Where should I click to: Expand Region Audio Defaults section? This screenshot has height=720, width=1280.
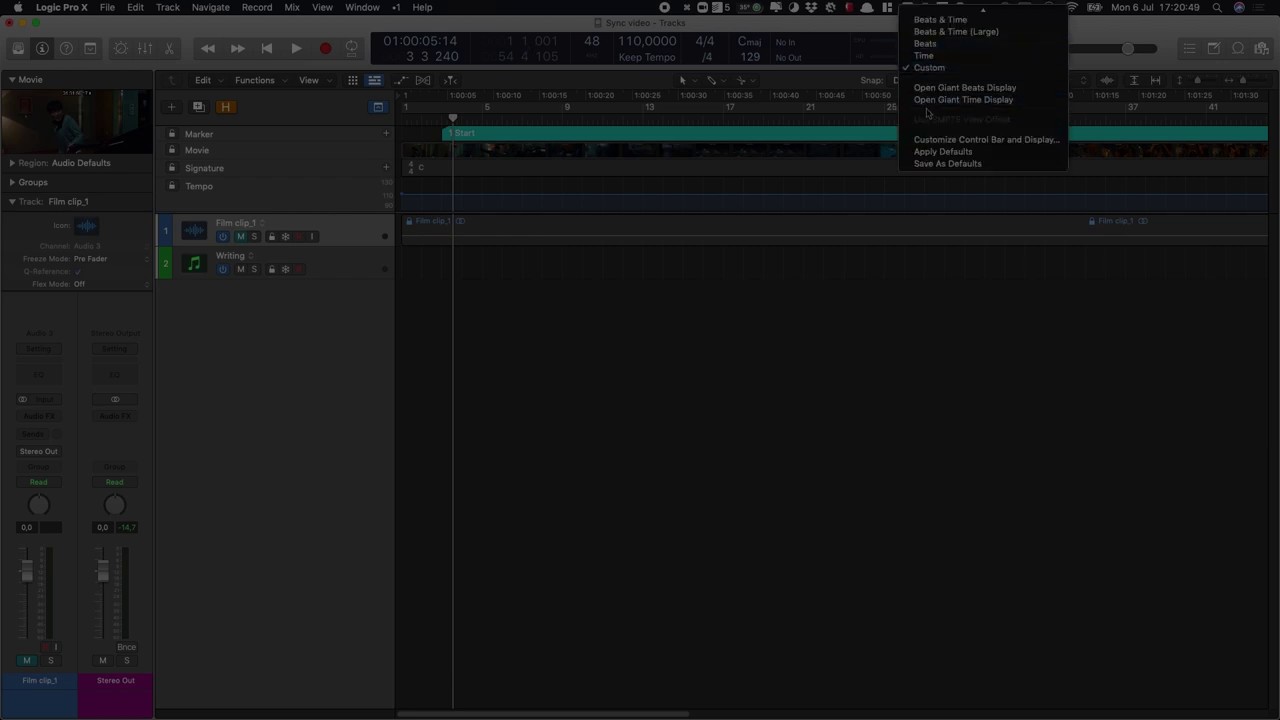(x=11, y=162)
